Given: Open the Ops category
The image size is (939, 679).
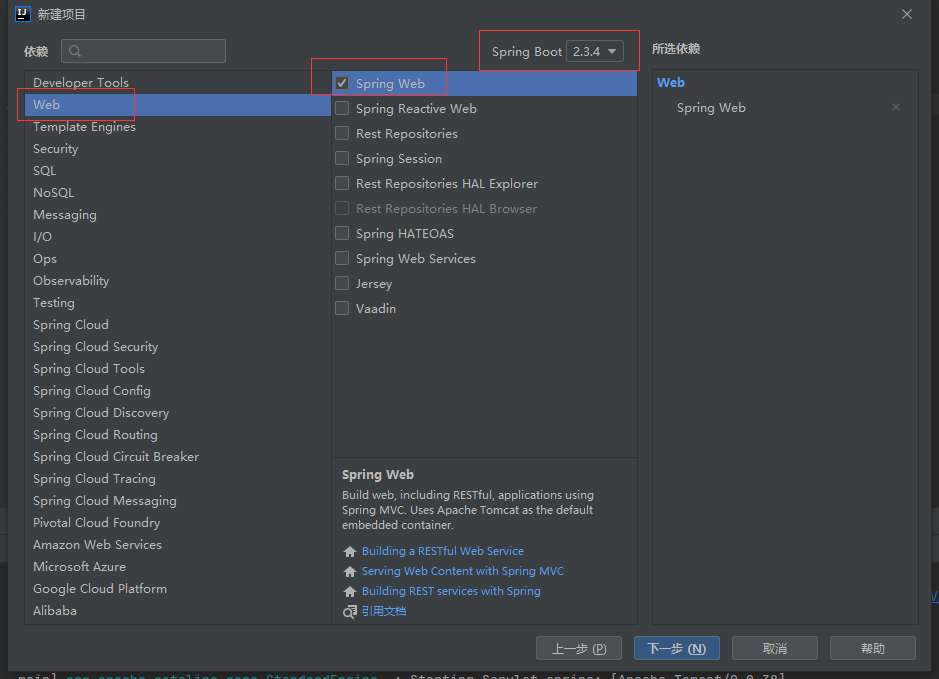Looking at the screenshot, I should point(178,259).
